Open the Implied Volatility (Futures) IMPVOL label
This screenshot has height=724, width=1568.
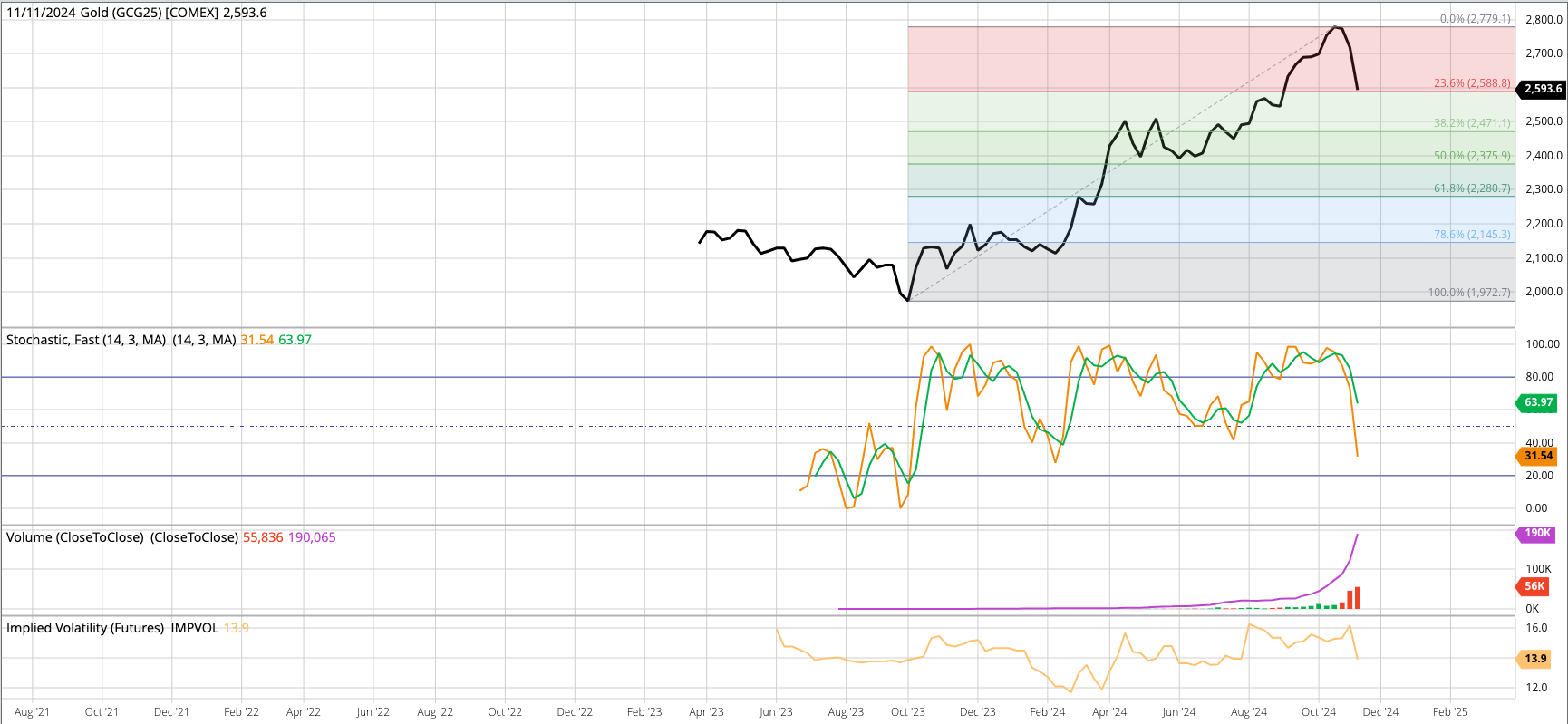(x=112, y=628)
